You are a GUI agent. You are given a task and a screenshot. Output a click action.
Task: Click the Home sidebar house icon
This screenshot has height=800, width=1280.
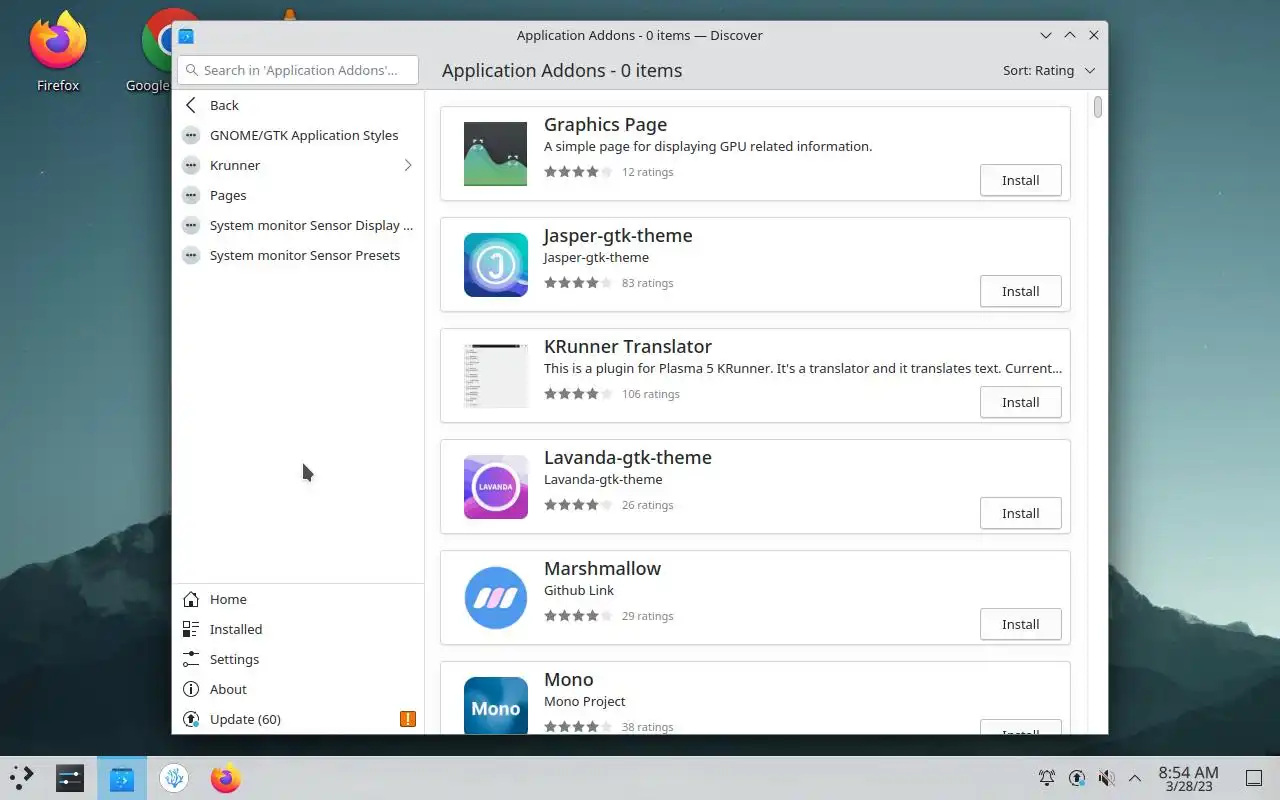191,599
